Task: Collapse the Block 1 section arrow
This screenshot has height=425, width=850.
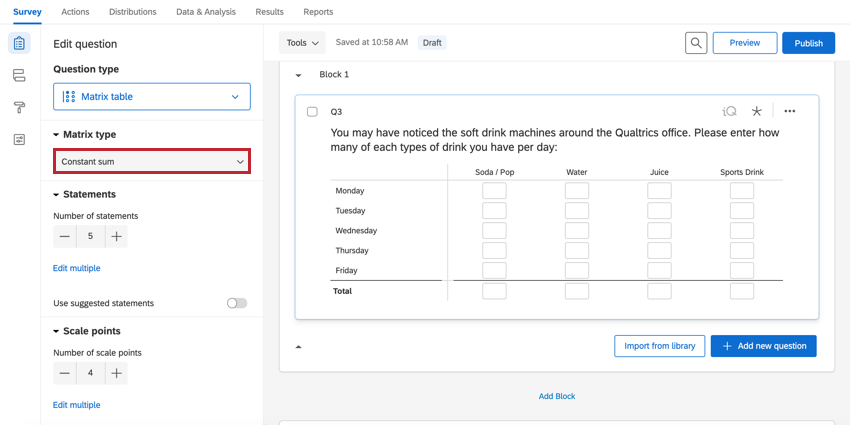Action: point(299,75)
